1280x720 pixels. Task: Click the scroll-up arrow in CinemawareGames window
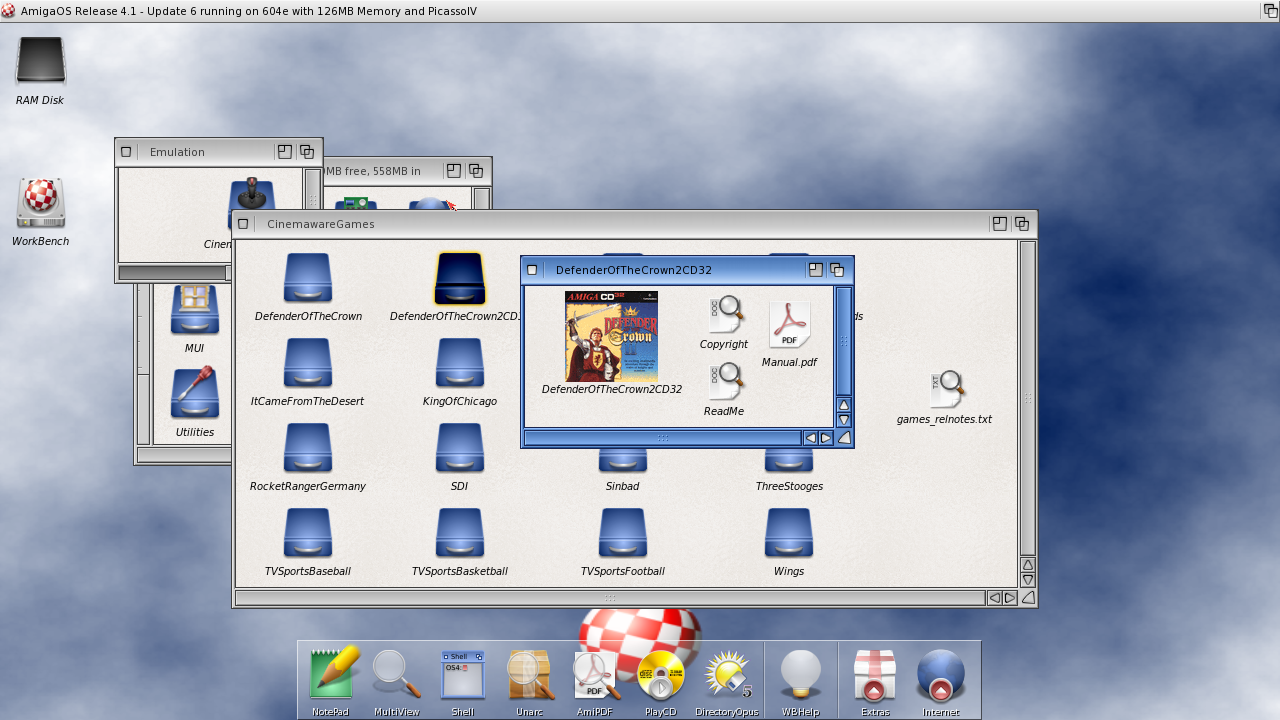point(1028,565)
